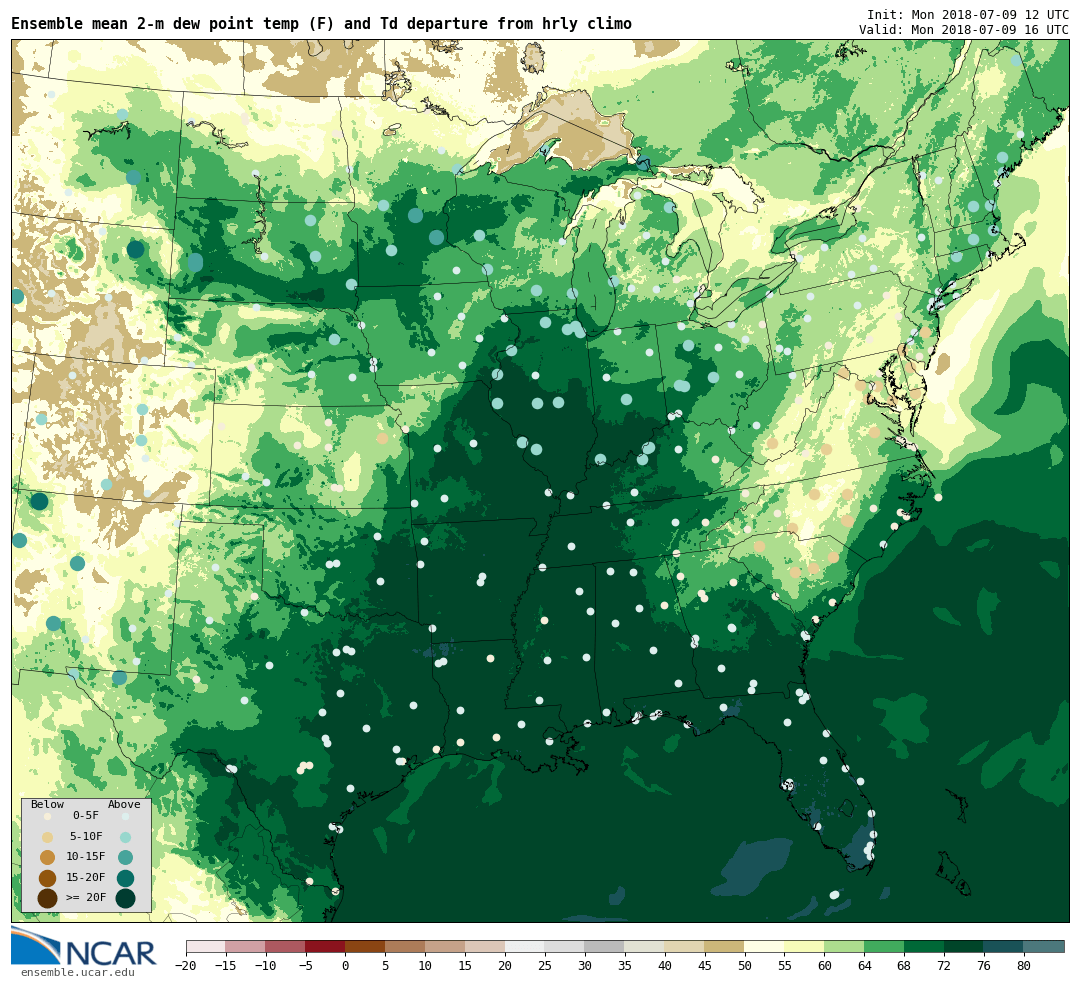
Task: Click the '0-5F' legend label
Action: (x=86, y=816)
